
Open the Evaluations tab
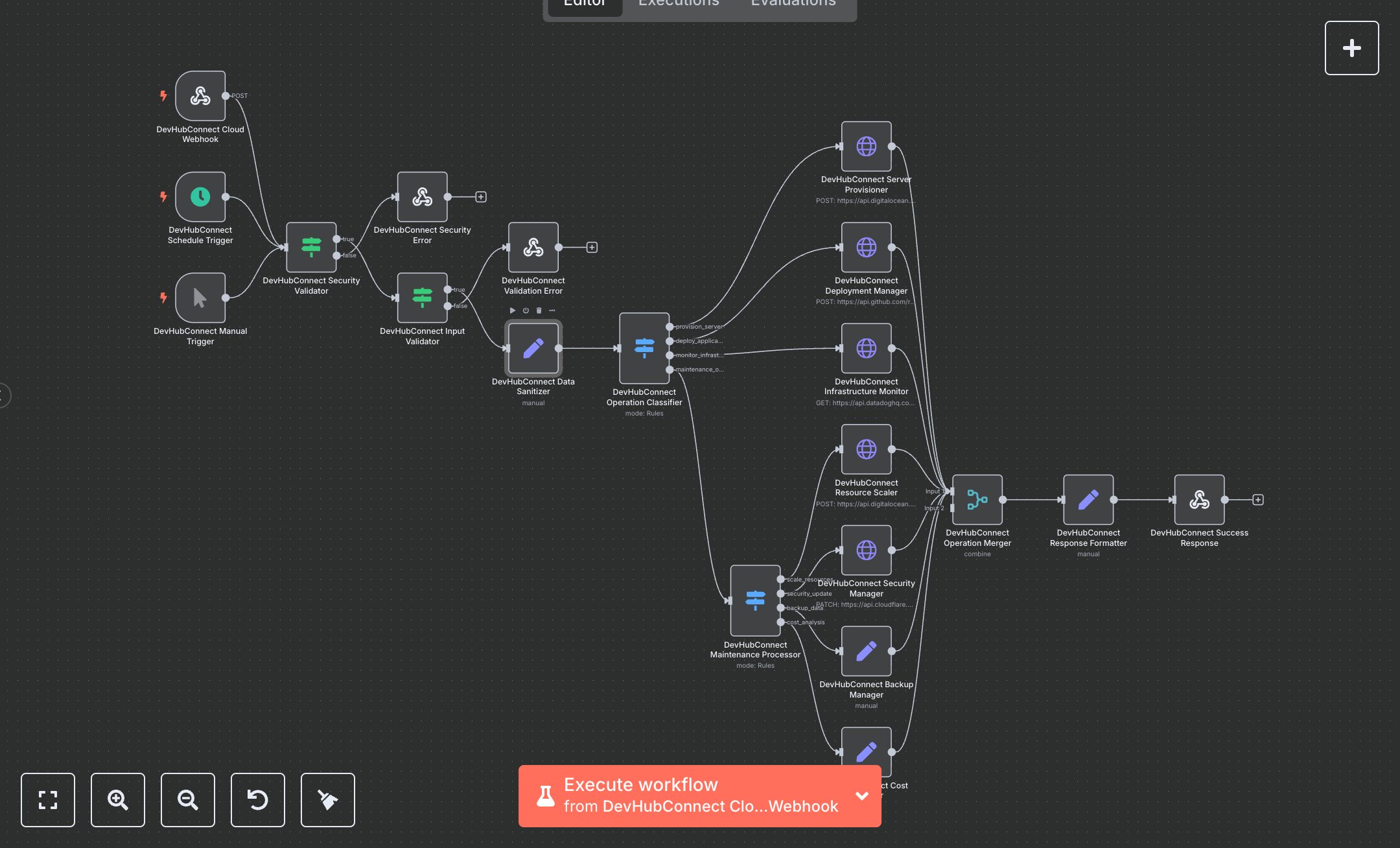[x=793, y=4]
